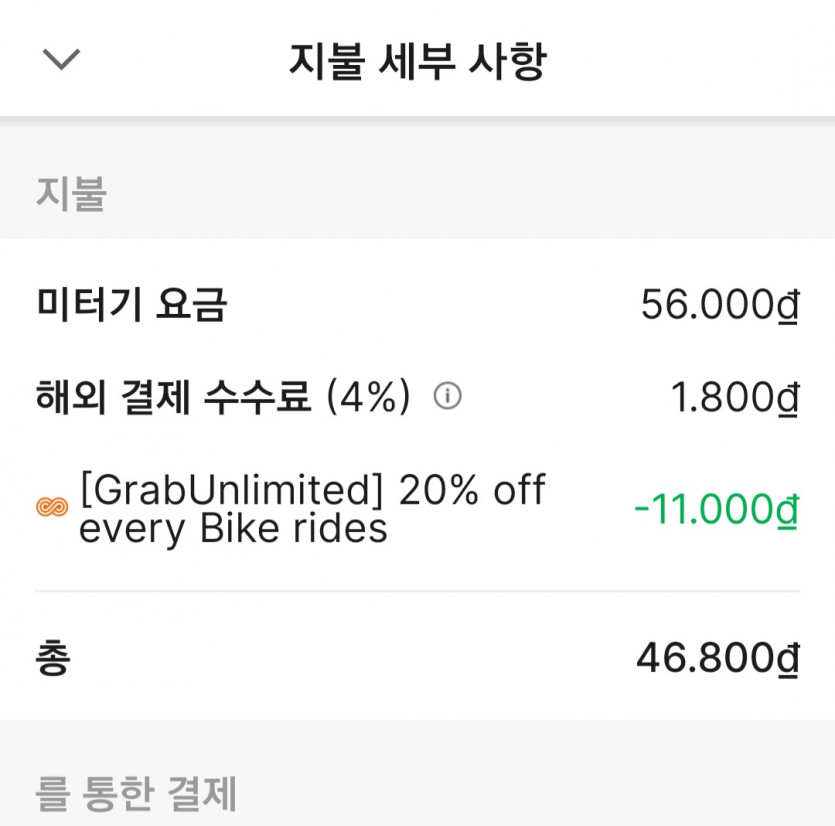Tap the 총 total label
The image size is (835, 826).
[53, 658]
